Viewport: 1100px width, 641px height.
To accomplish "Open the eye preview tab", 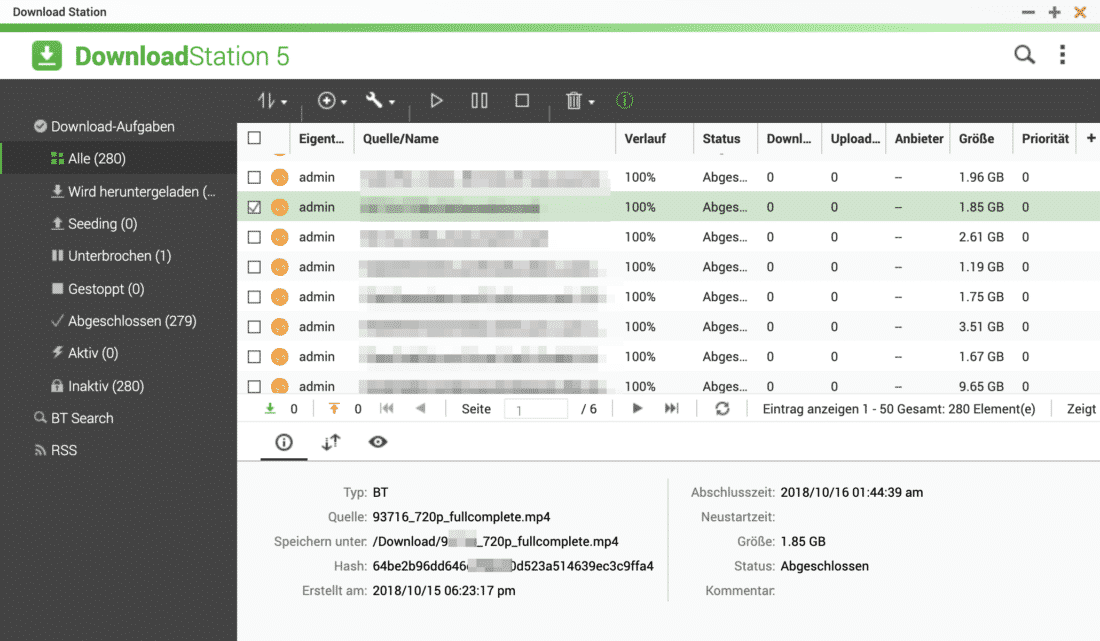I will (378, 442).
